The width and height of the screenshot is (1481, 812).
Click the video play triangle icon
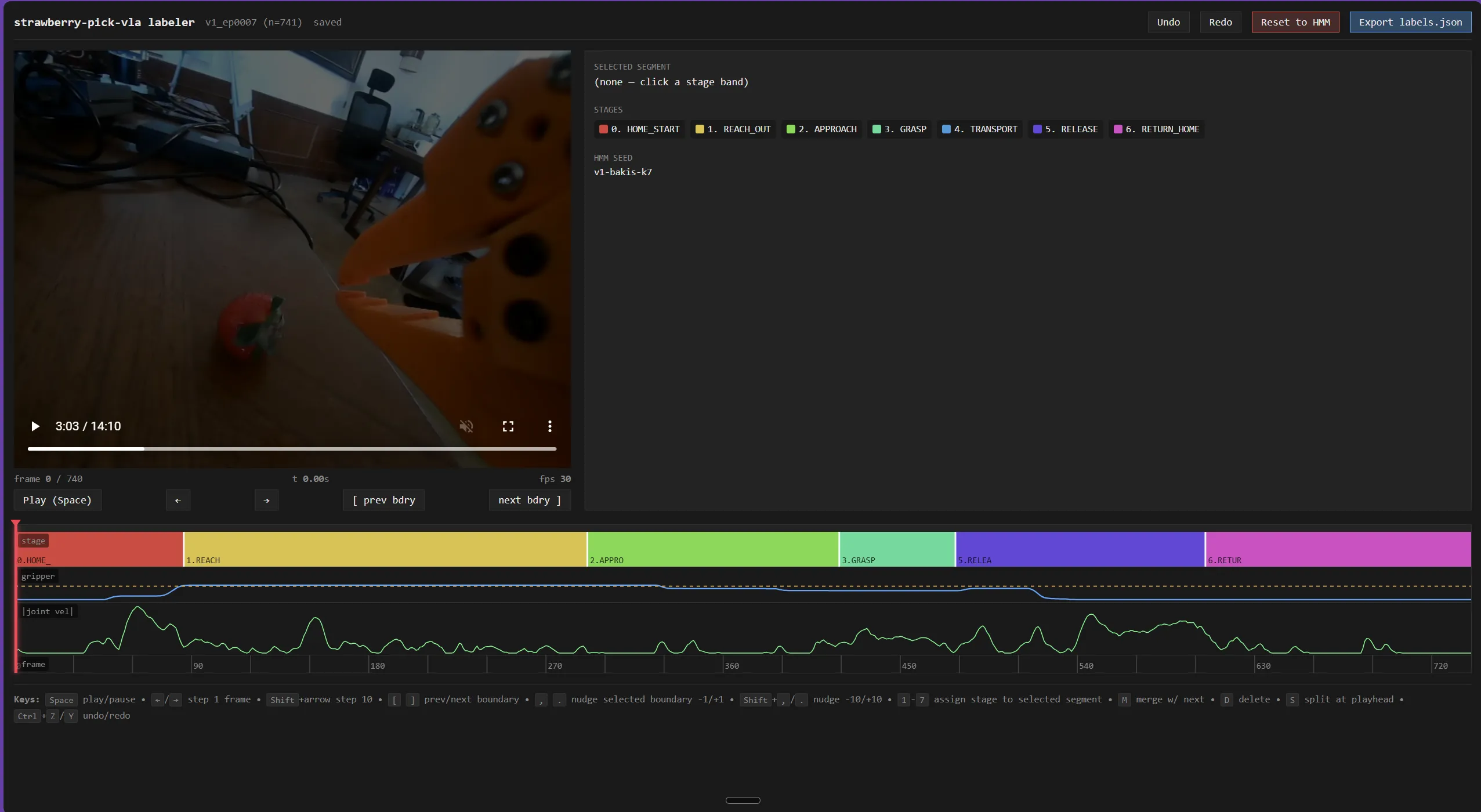coord(35,426)
